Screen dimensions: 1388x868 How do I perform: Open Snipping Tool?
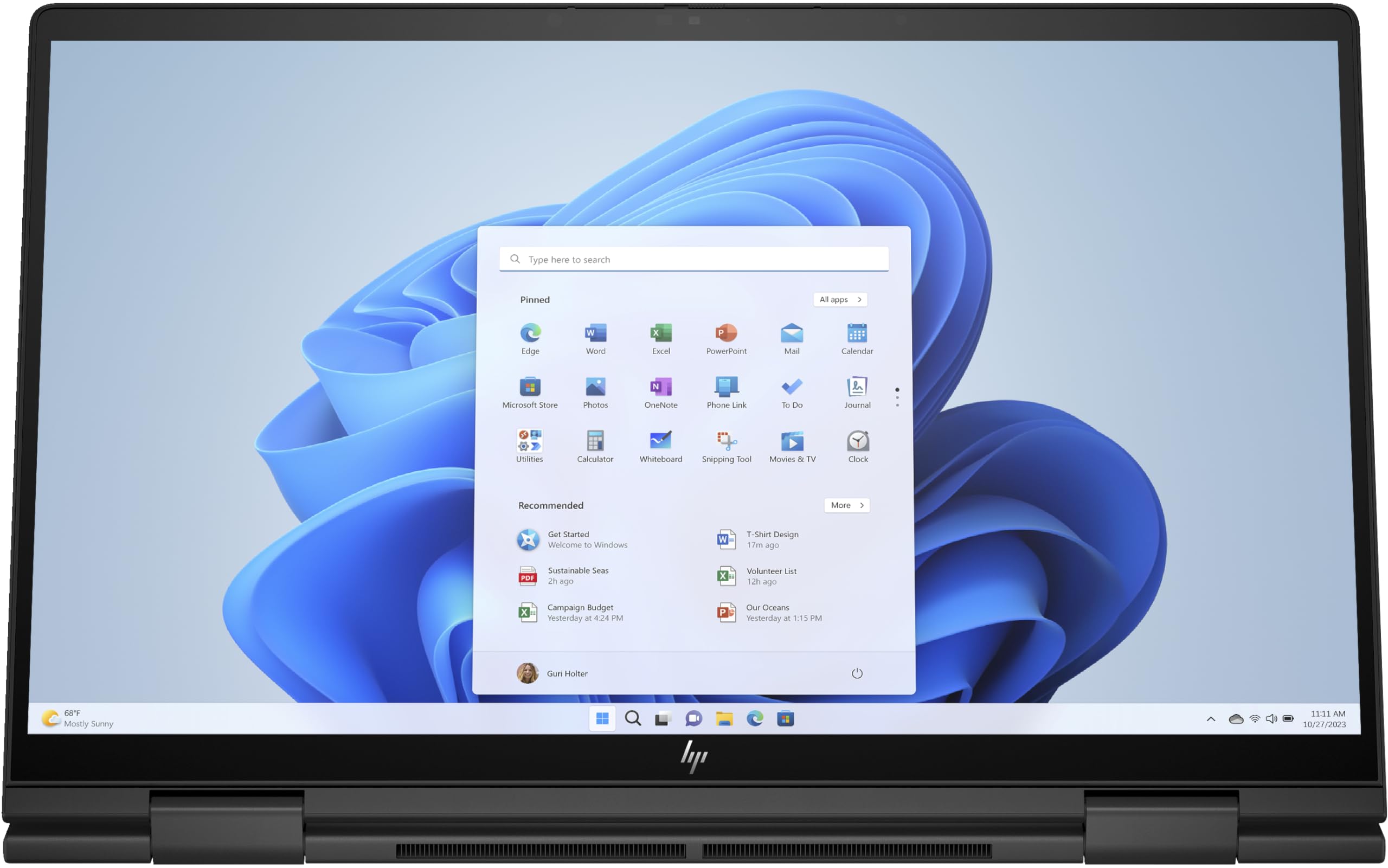click(x=726, y=447)
